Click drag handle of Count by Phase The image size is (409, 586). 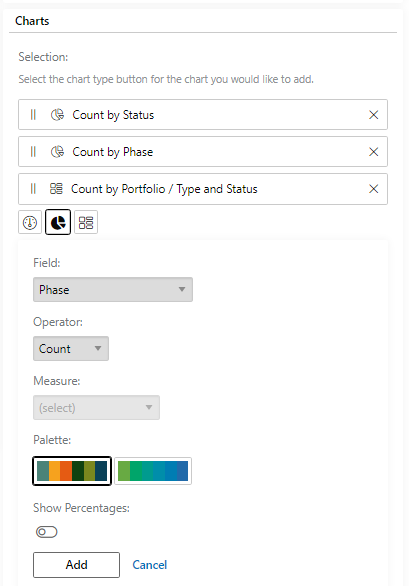click(33, 152)
